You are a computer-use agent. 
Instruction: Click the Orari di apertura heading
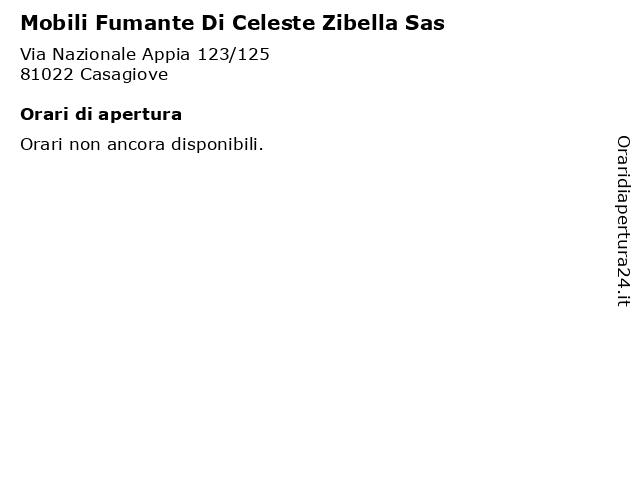pyautogui.click(x=101, y=114)
